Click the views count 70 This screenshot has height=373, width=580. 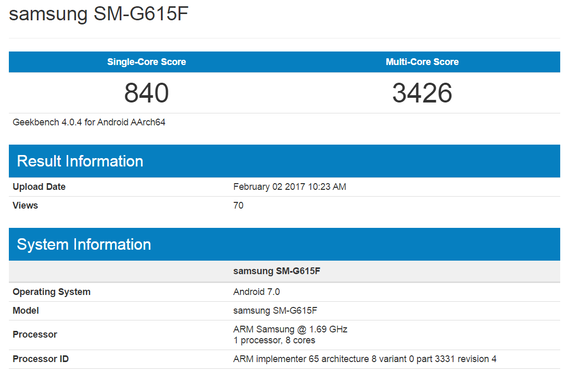coord(238,205)
